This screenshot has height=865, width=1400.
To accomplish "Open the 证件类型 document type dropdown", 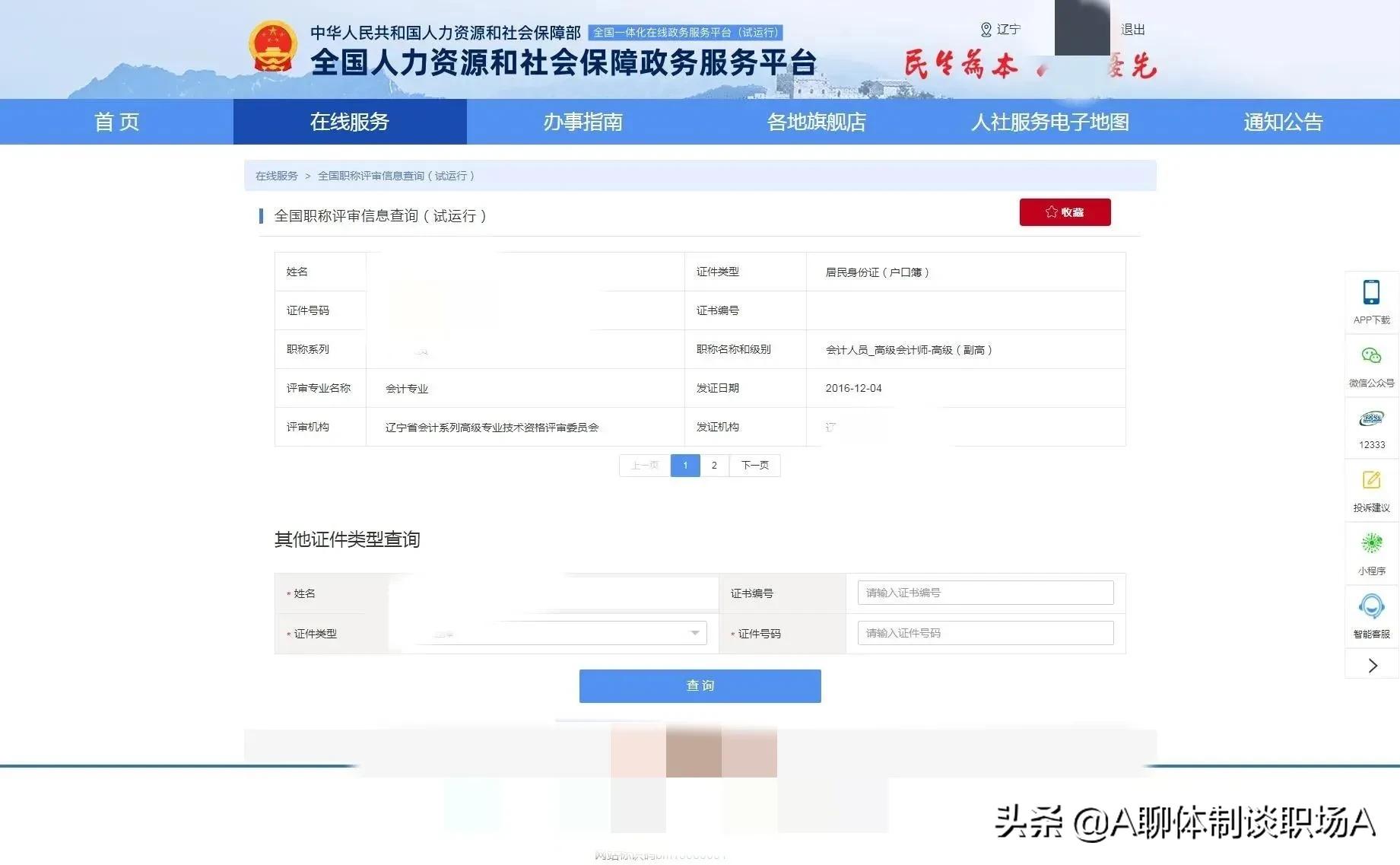I will pyautogui.click(x=548, y=632).
